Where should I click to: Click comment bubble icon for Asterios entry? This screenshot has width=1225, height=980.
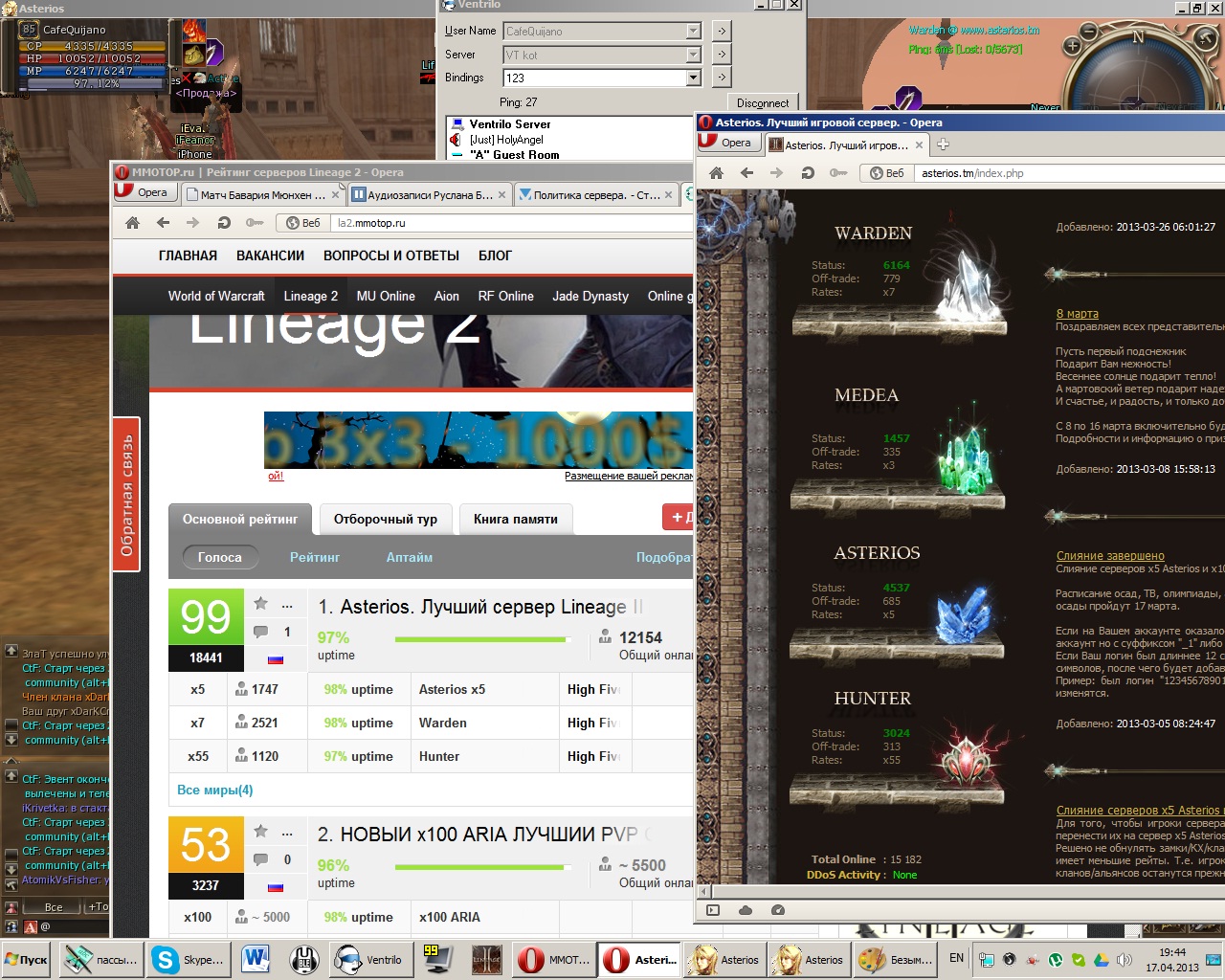[260, 632]
